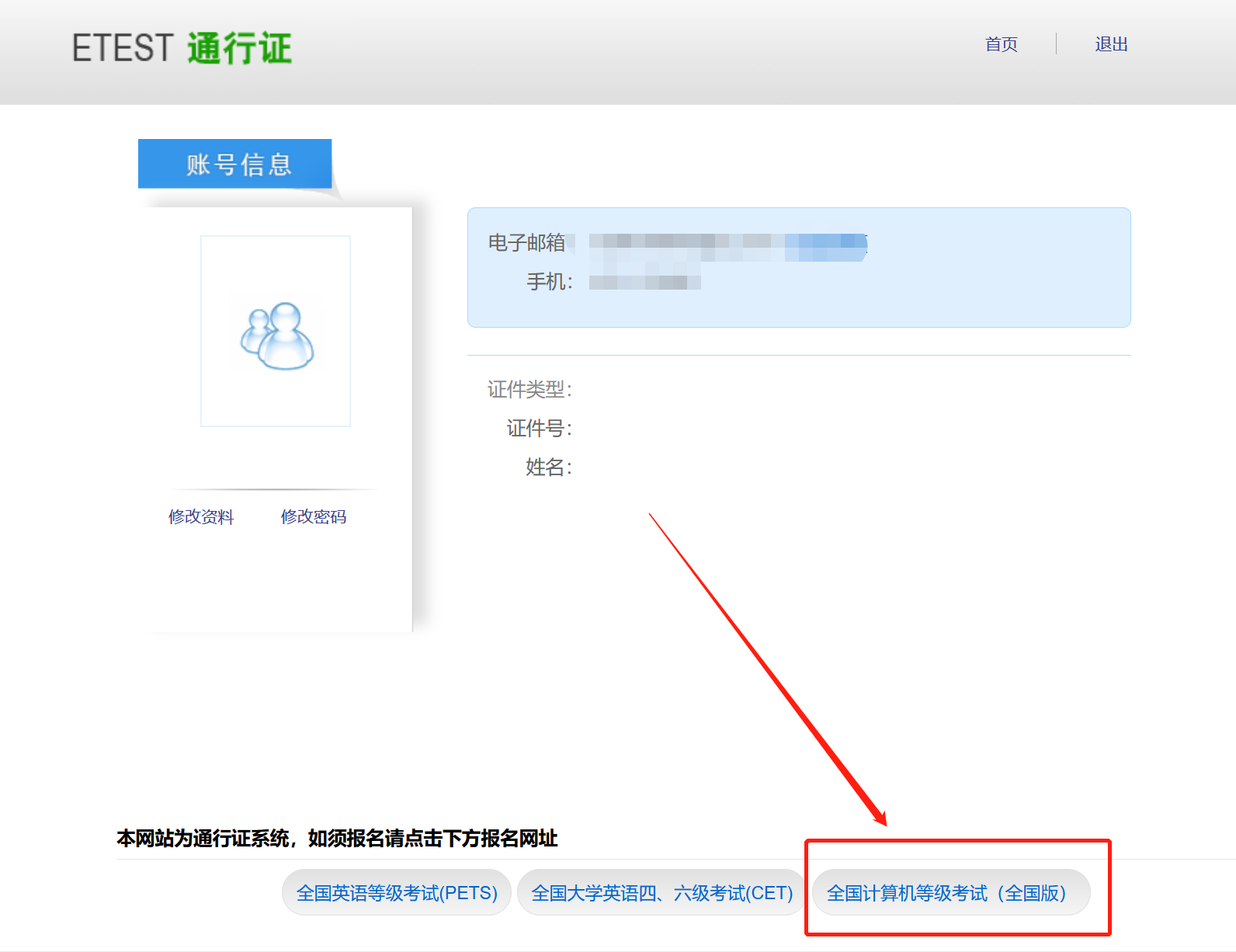This screenshot has width=1236, height=952.
Task: Click the 姓名 label
Action: coord(548,467)
